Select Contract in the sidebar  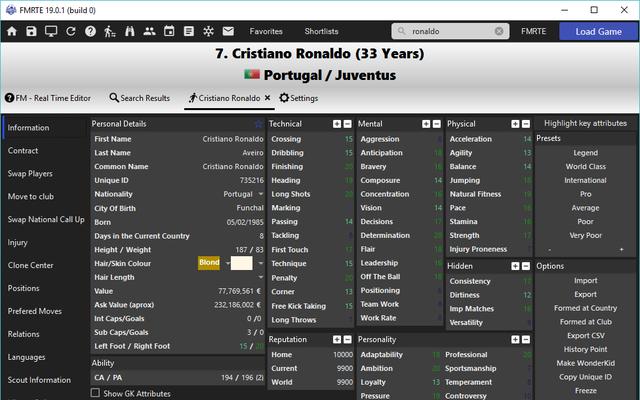(23, 151)
